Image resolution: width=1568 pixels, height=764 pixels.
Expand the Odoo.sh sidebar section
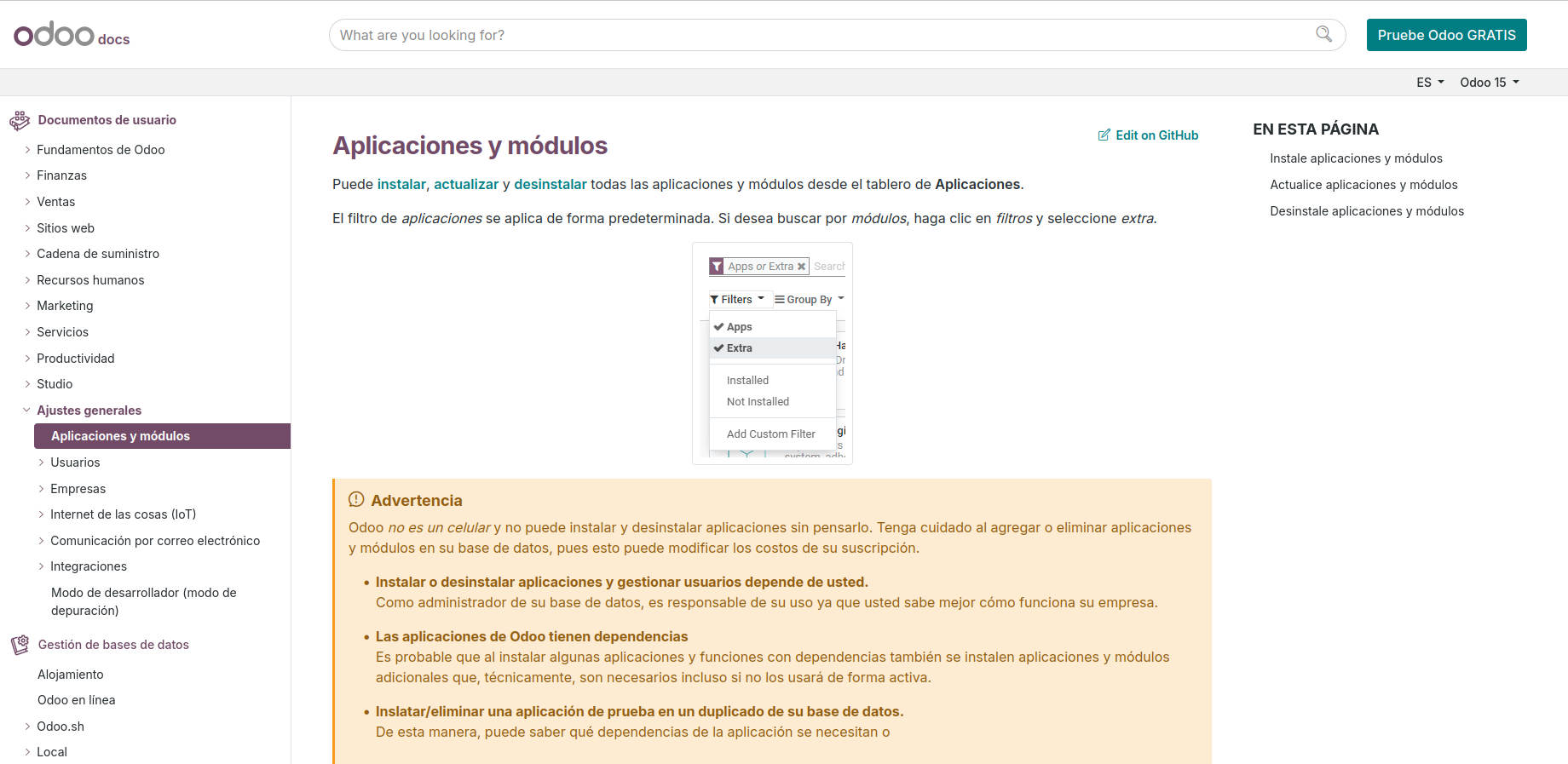coord(60,727)
